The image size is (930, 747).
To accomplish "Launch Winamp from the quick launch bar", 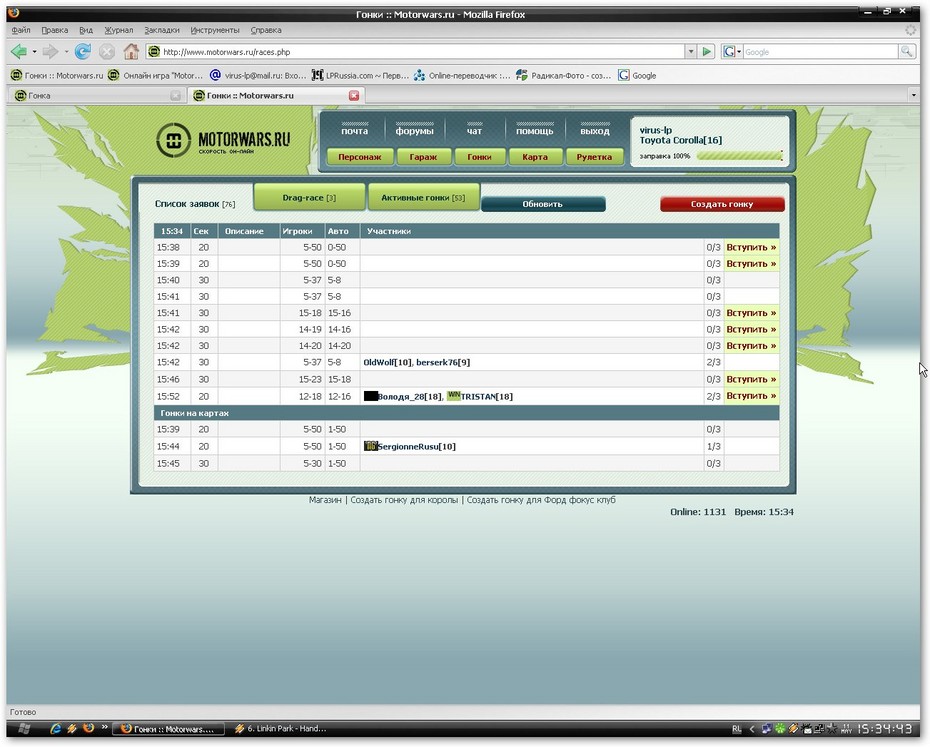I will [72, 729].
